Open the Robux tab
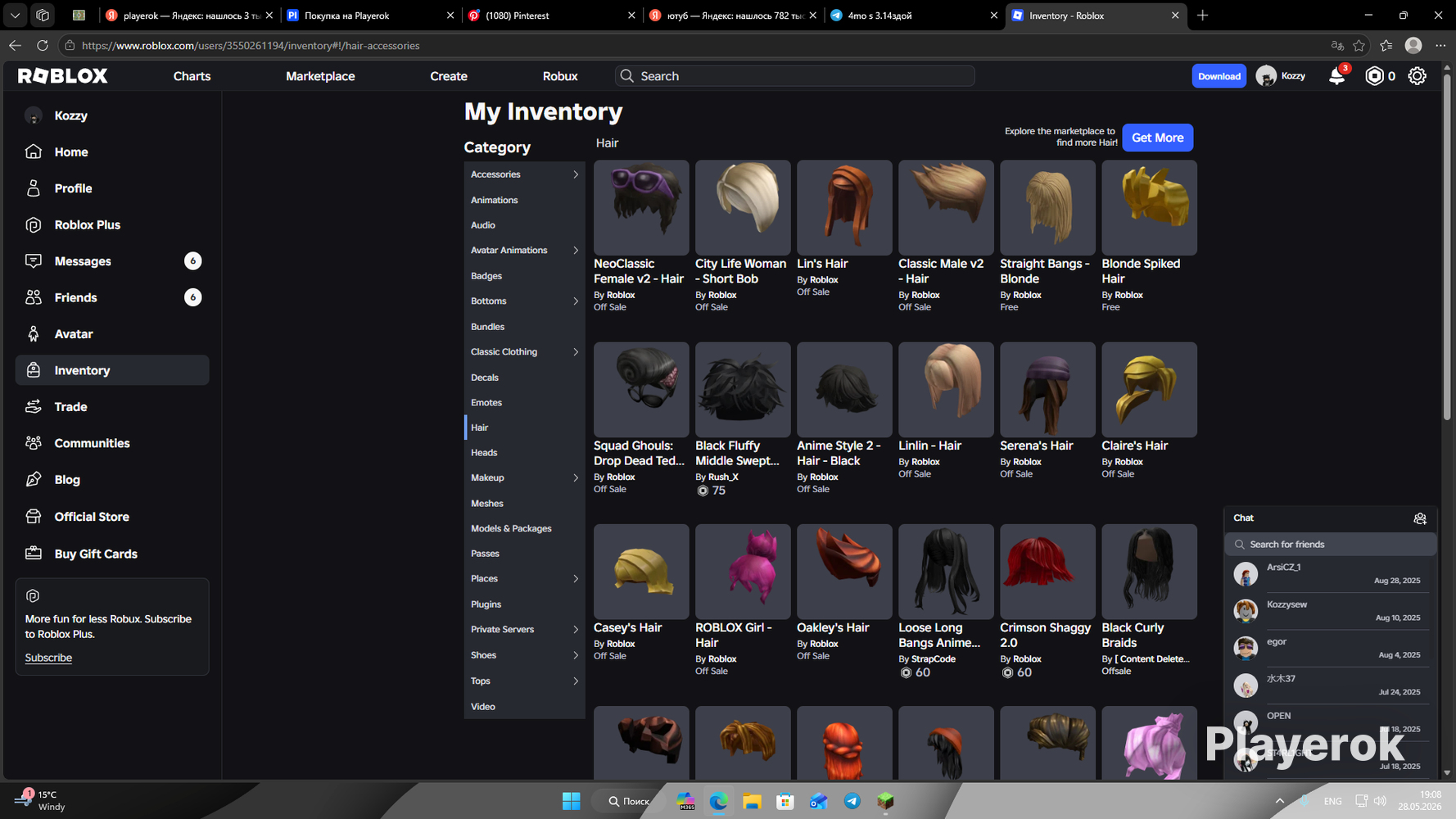 tap(560, 76)
